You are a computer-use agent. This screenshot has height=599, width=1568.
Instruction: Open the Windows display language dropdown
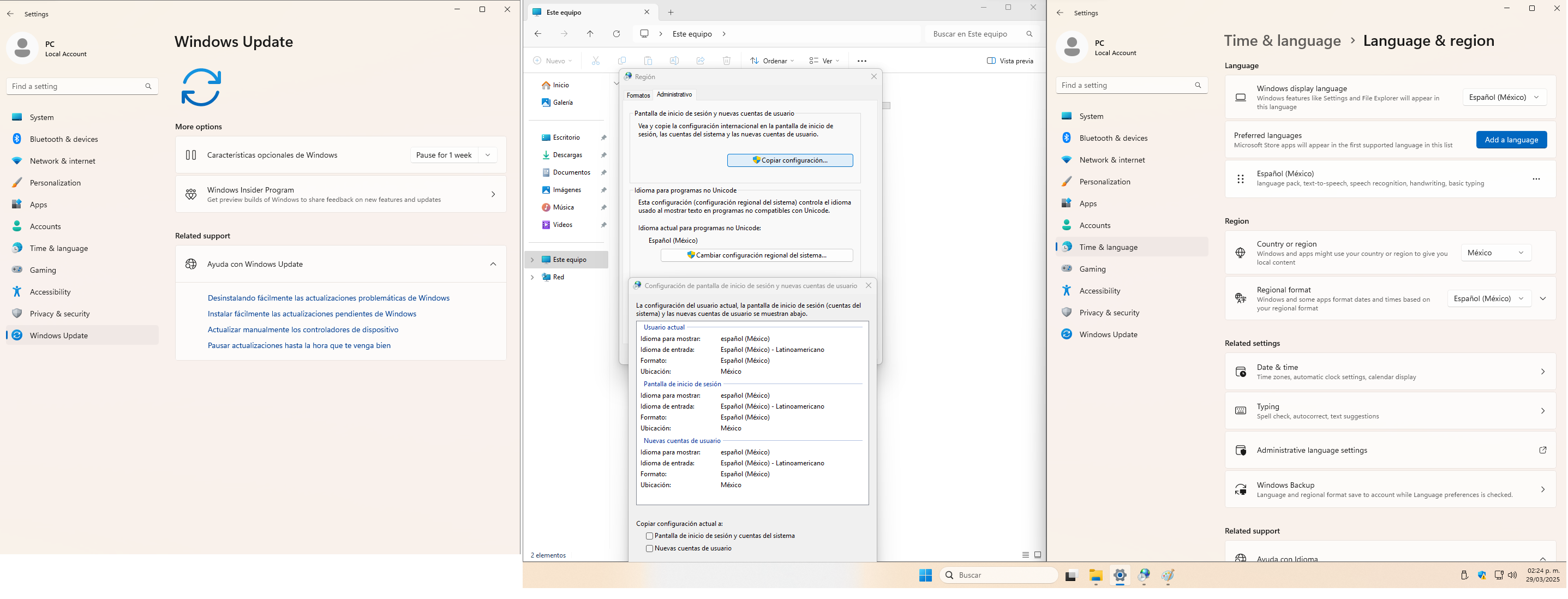(x=1504, y=98)
